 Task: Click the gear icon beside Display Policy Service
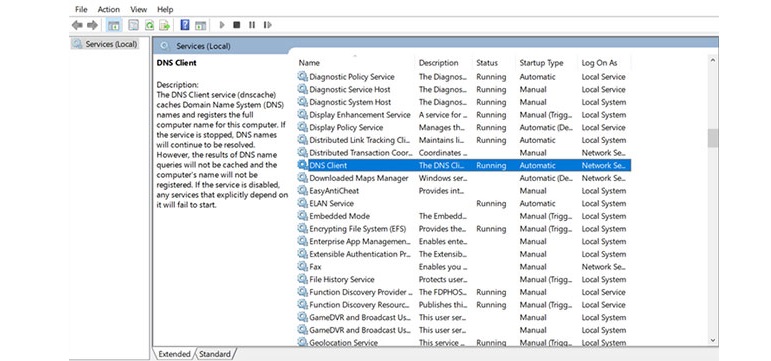[x=302, y=127]
